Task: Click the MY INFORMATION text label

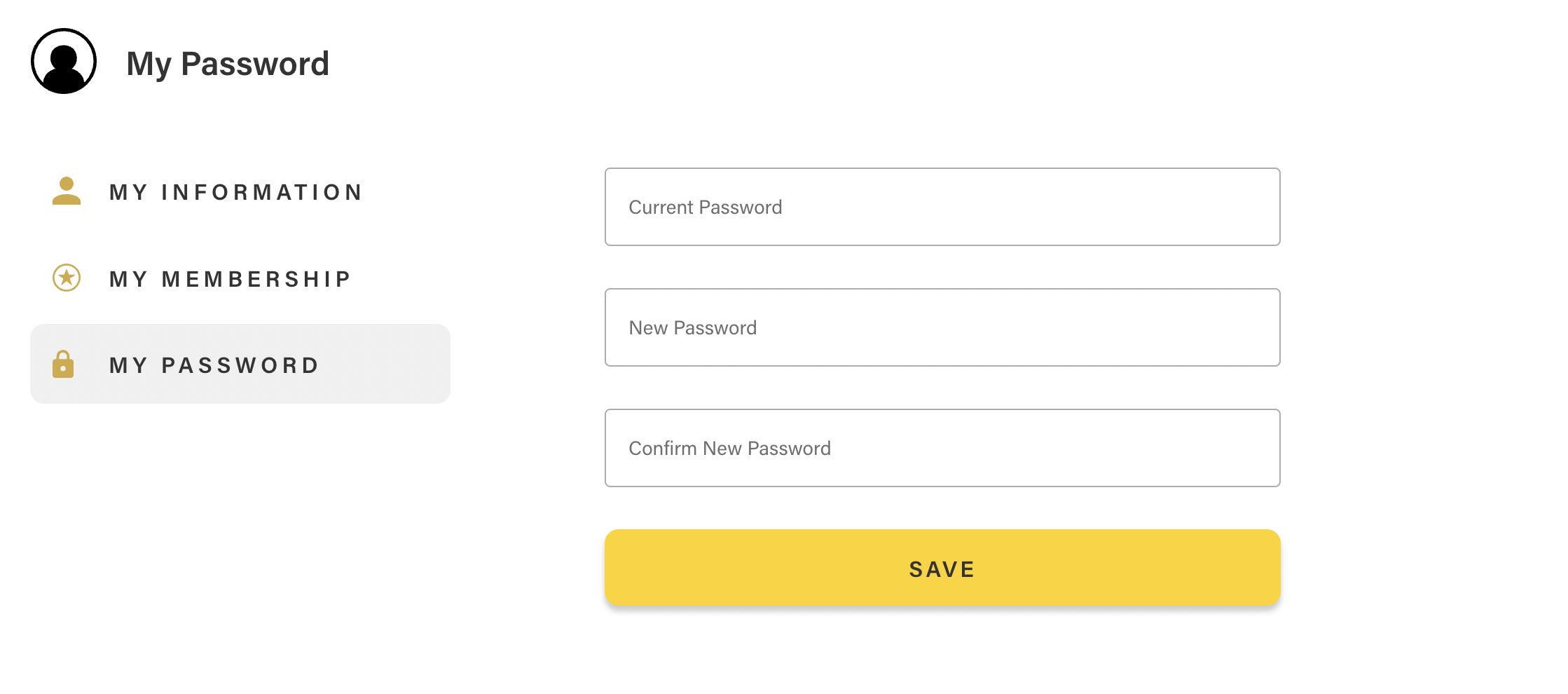Action: tap(236, 192)
